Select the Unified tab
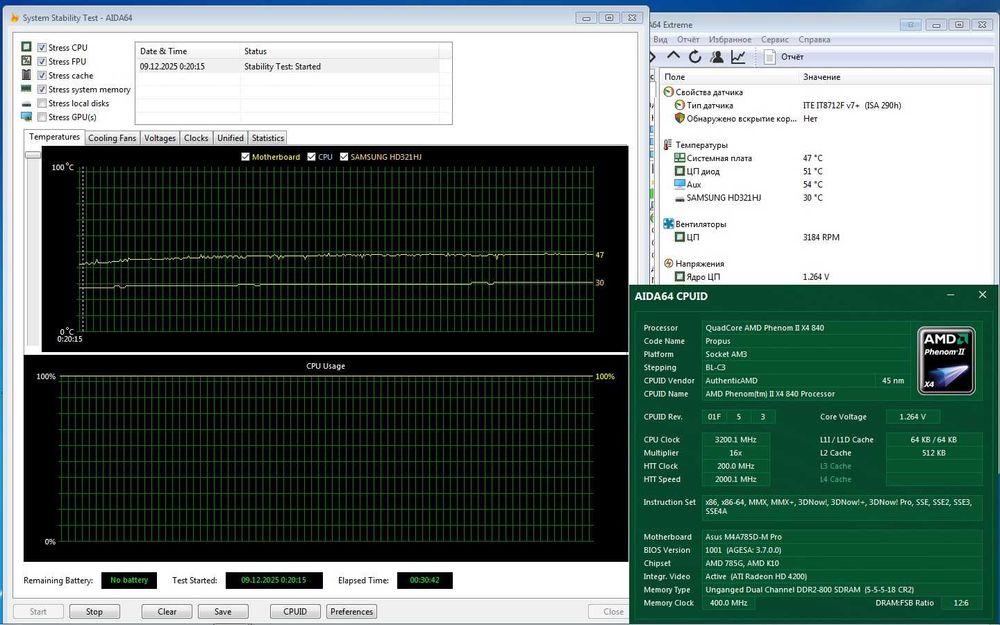 click(x=230, y=138)
